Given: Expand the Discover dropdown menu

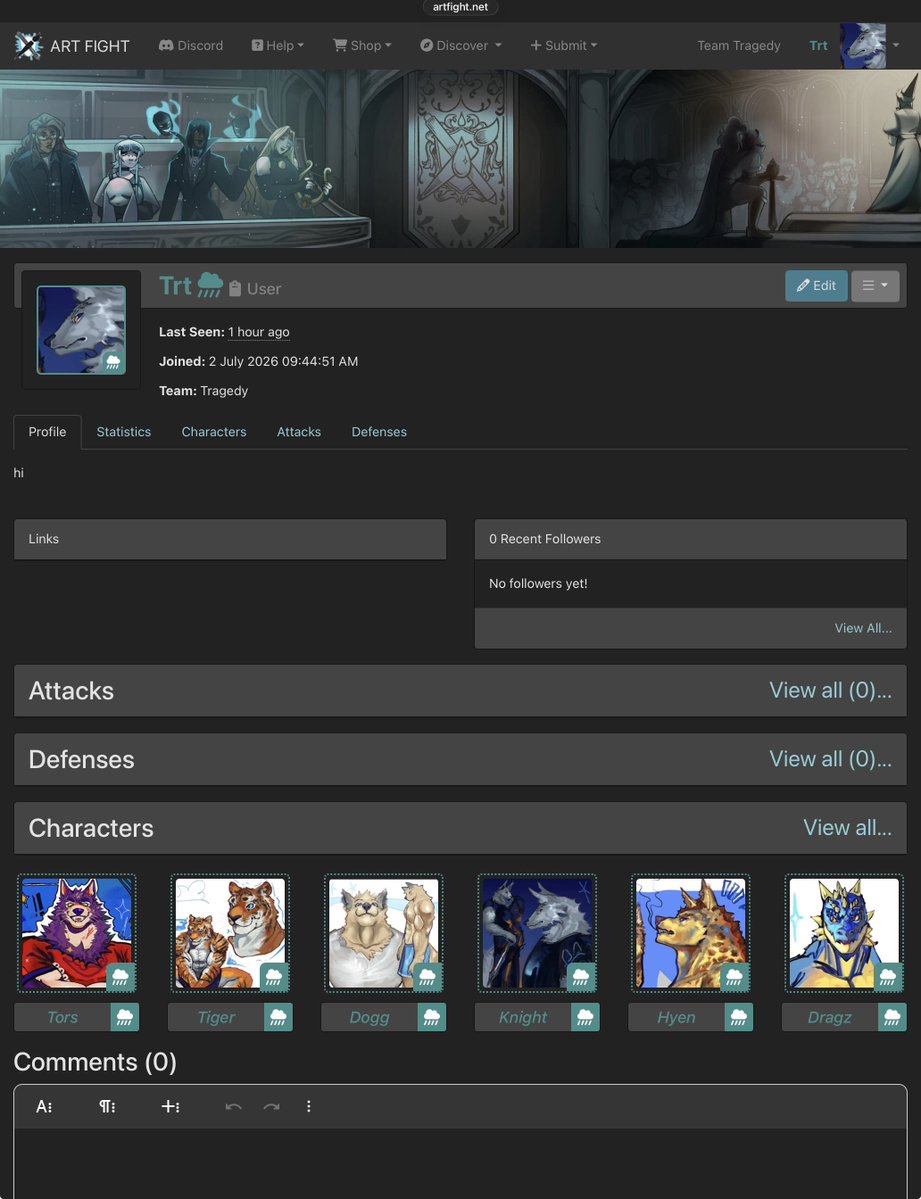Looking at the screenshot, I should click(460, 46).
